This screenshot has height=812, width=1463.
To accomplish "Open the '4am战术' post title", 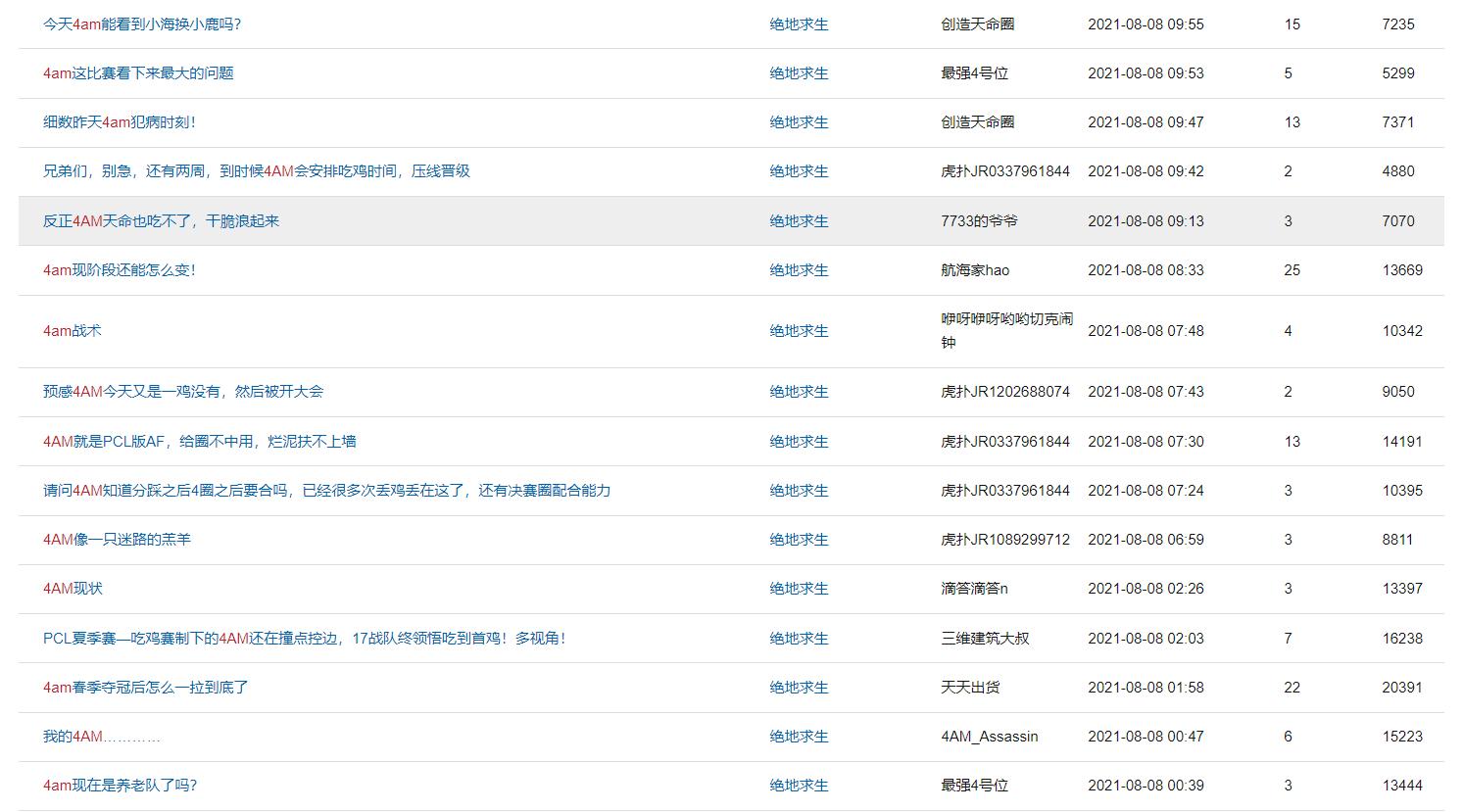I will 73,331.
